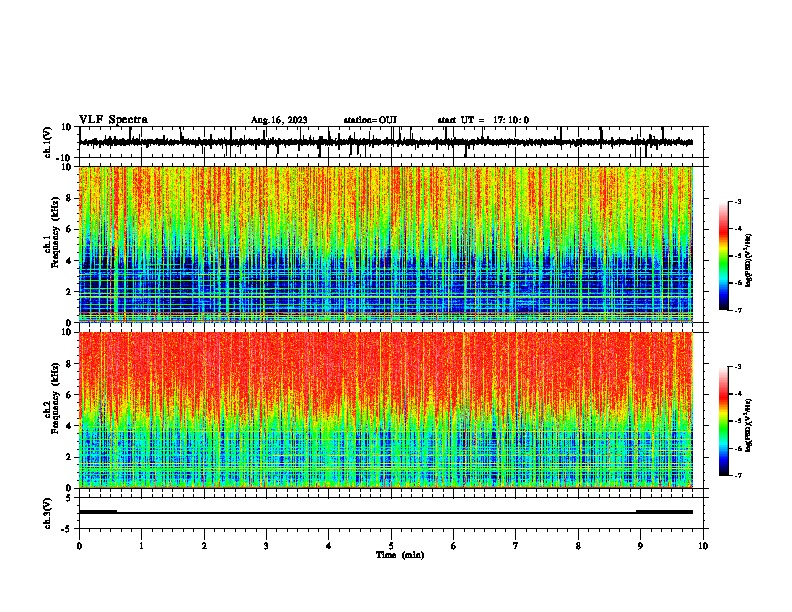Click the ch.2 color scale bar

point(724,421)
